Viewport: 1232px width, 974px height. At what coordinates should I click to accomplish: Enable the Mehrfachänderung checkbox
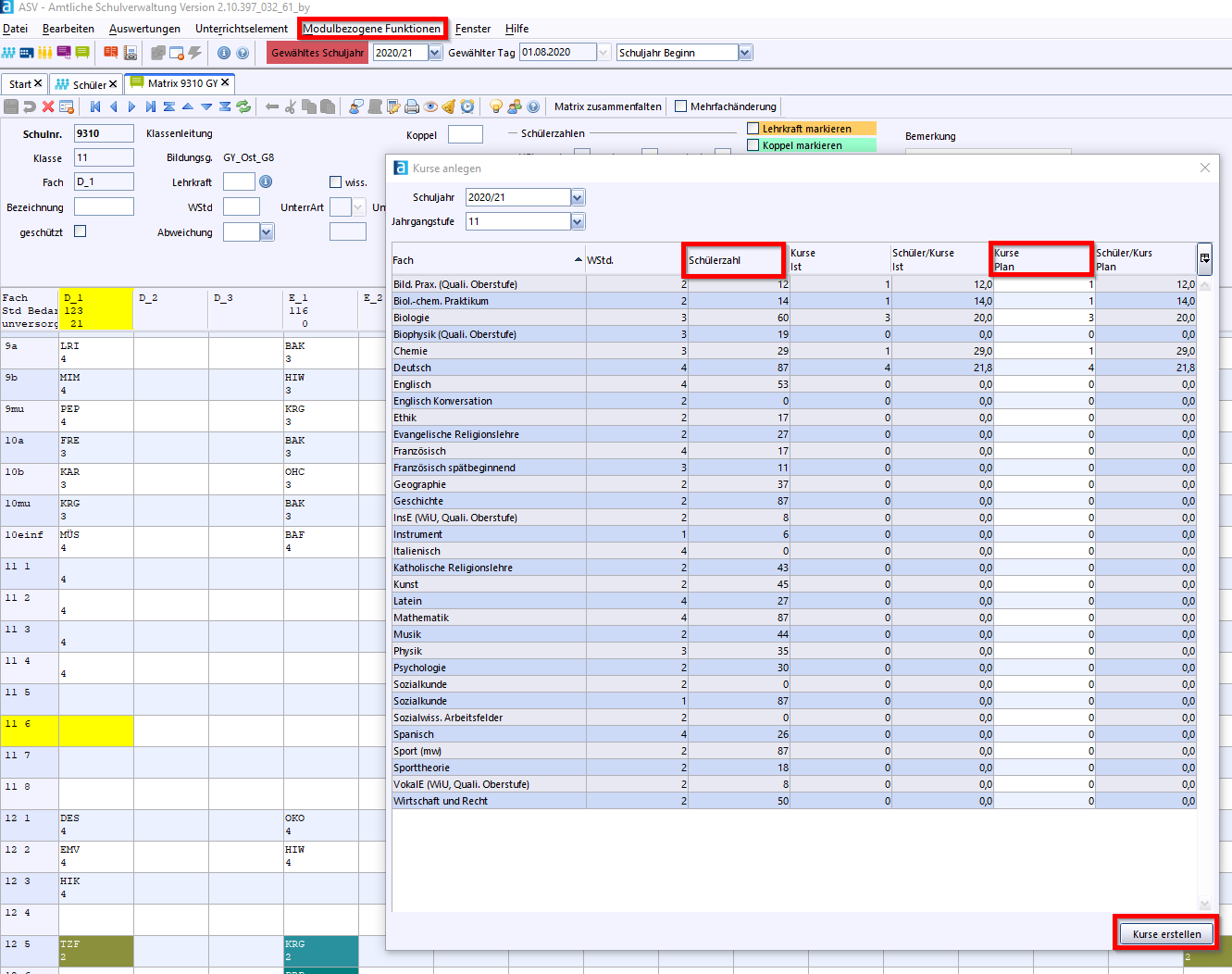(681, 106)
